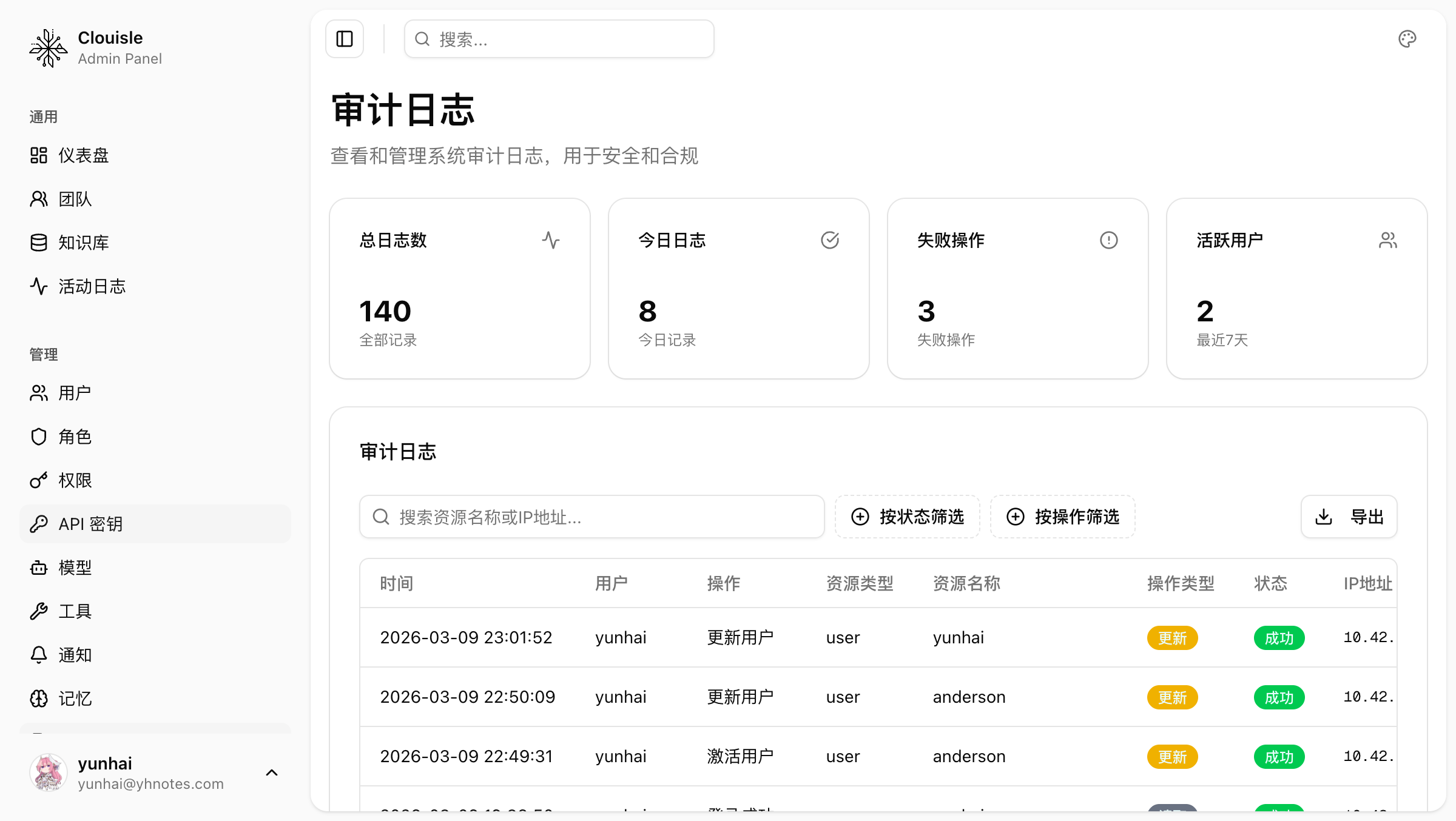This screenshot has width=1456, height=821.
Task: Open the 仪表盘 dashboard menu item
Action: (x=84, y=155)
